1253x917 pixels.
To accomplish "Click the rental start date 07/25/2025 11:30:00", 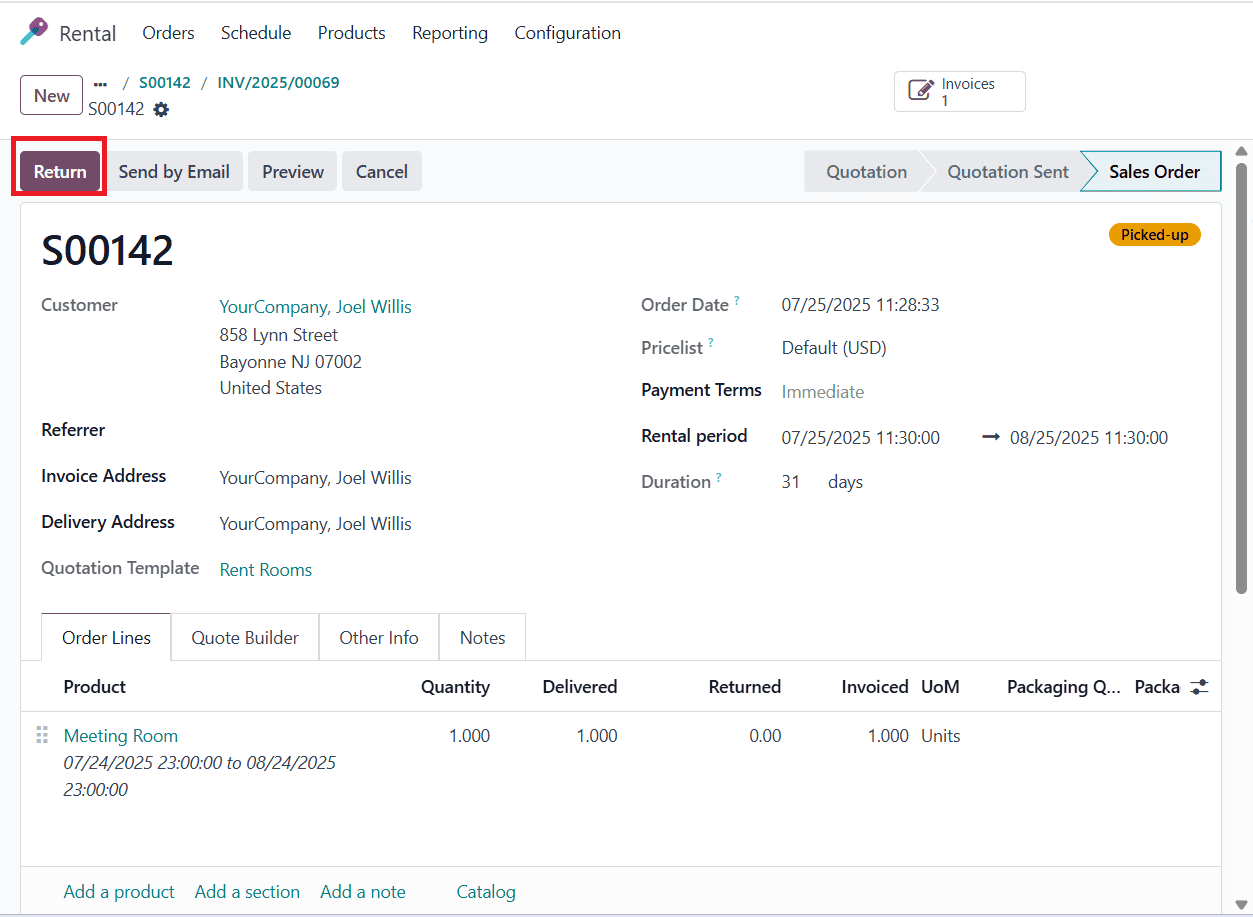I will pyautogui.click(x=861, y=438).
